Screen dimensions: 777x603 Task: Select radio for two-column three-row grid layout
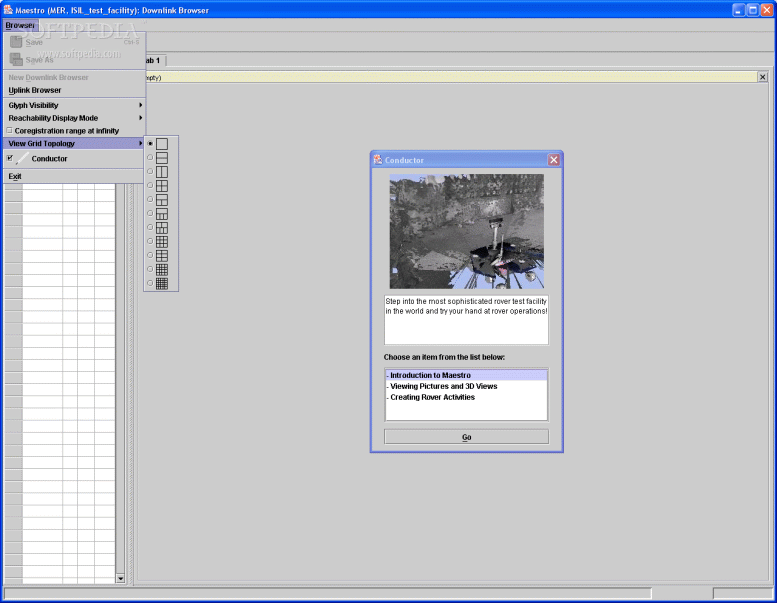(x=150, y=255)
